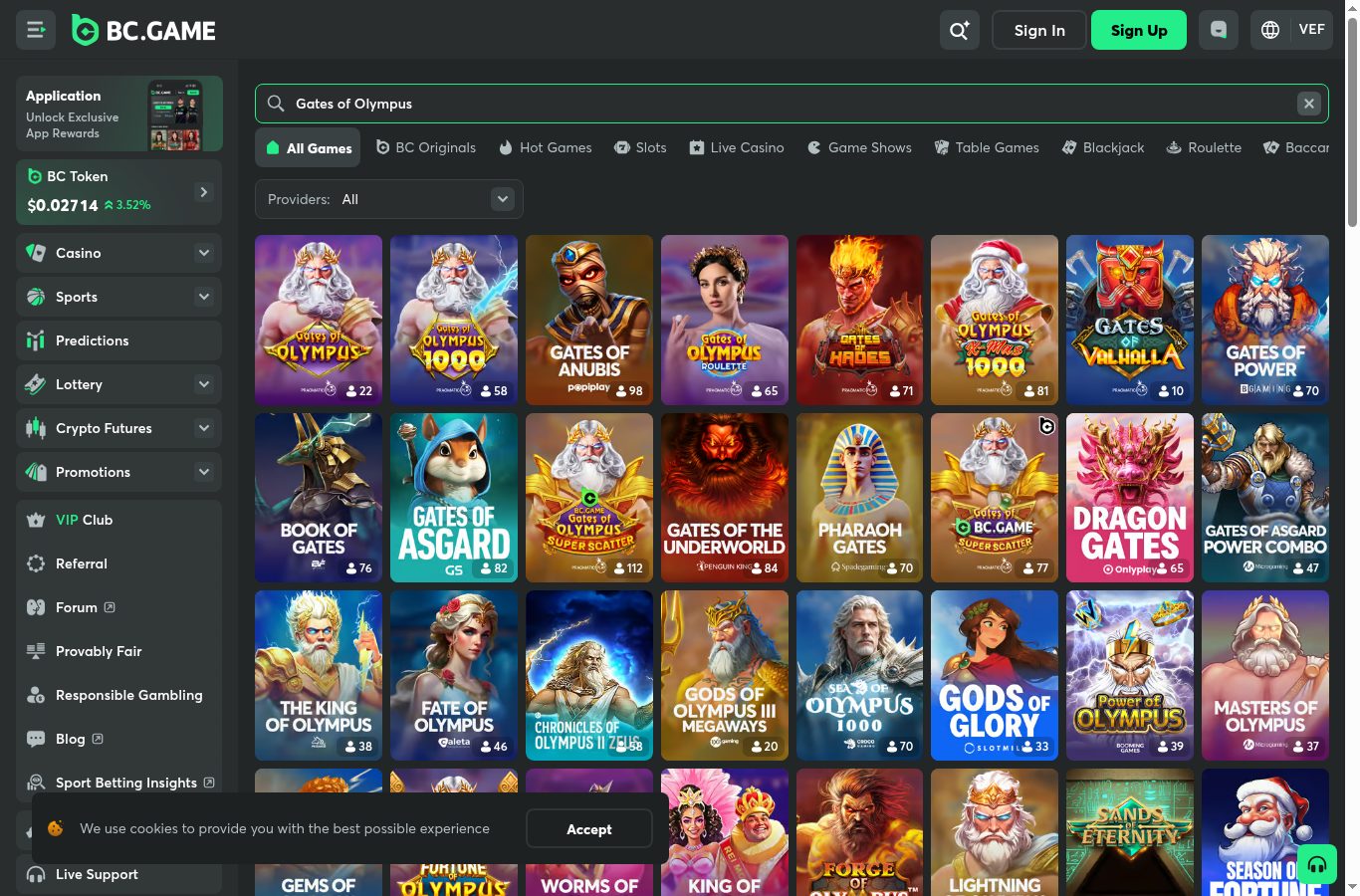Open the Dragon Gates game
Viewport: 1360px width, 896px height.
pyautogui.click(x=1130, y=498)
